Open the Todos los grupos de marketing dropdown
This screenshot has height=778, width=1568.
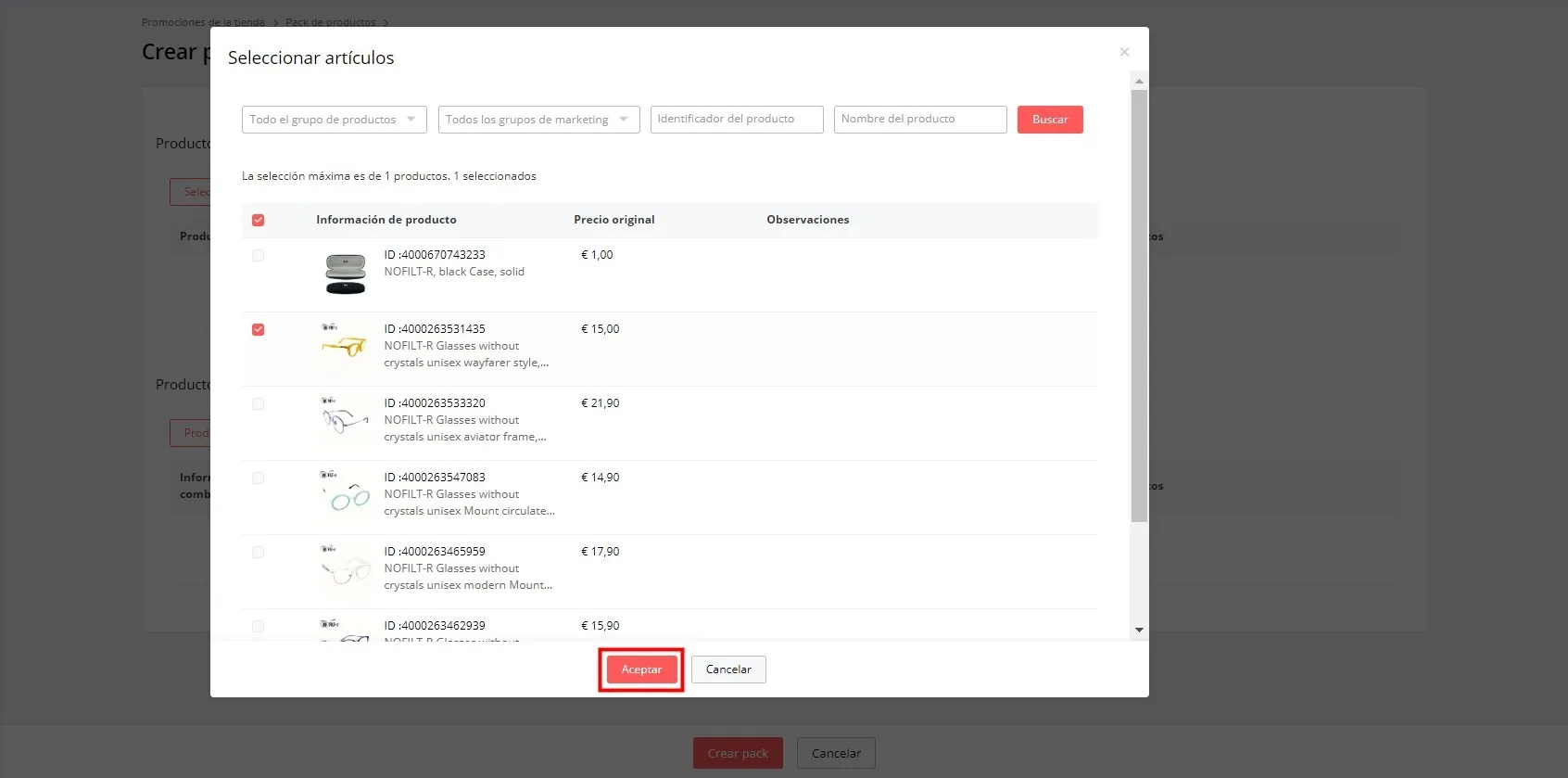click(539, 120)
